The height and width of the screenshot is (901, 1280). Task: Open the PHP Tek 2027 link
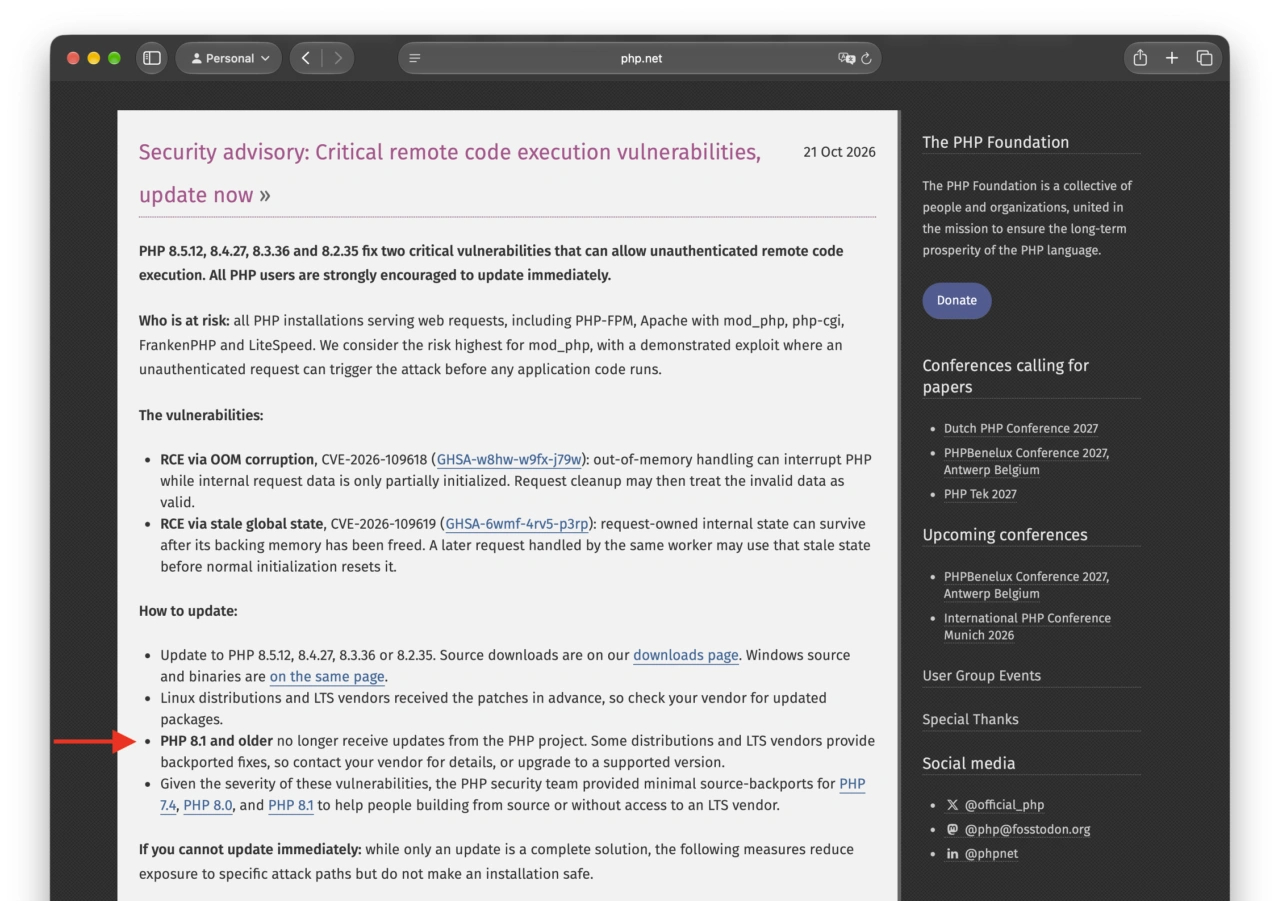(980, 494)
